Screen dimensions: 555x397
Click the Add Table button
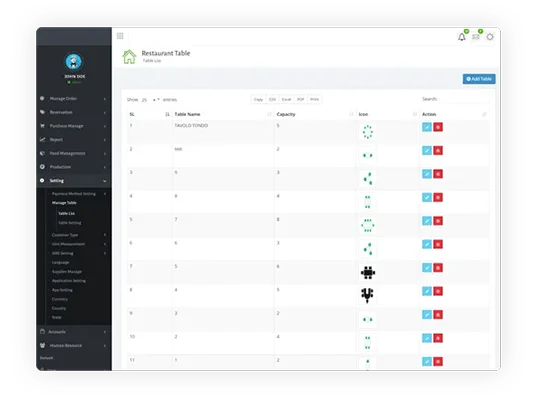pos(479,79)
